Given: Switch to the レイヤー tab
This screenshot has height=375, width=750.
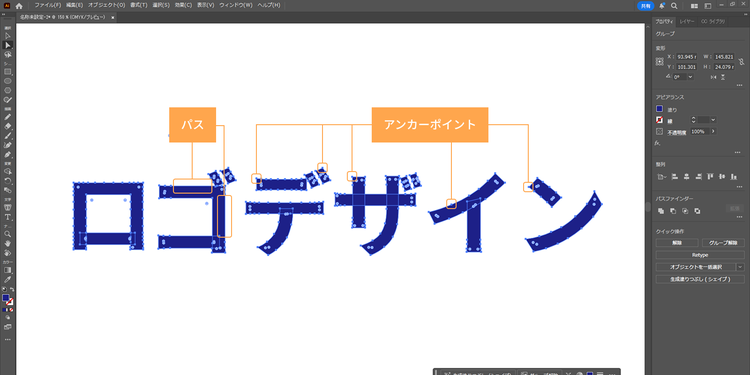Looking at the screenshot, I should (x=686, y=22).
